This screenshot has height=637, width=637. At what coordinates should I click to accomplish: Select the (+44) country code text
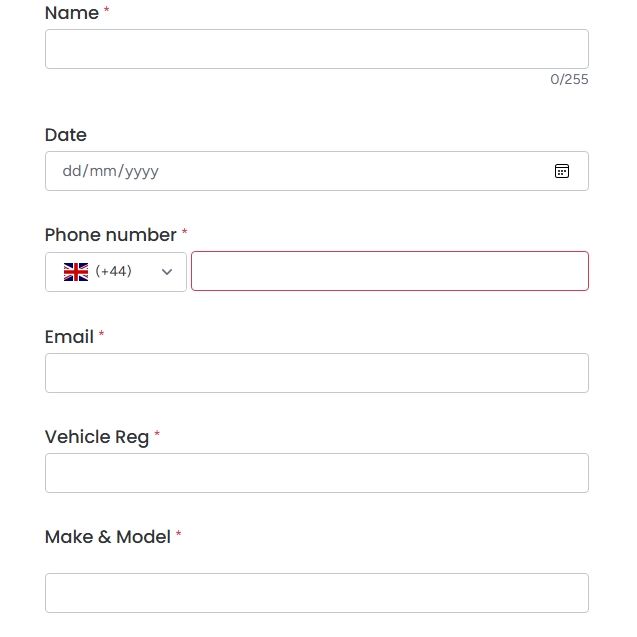pos(113,271)
